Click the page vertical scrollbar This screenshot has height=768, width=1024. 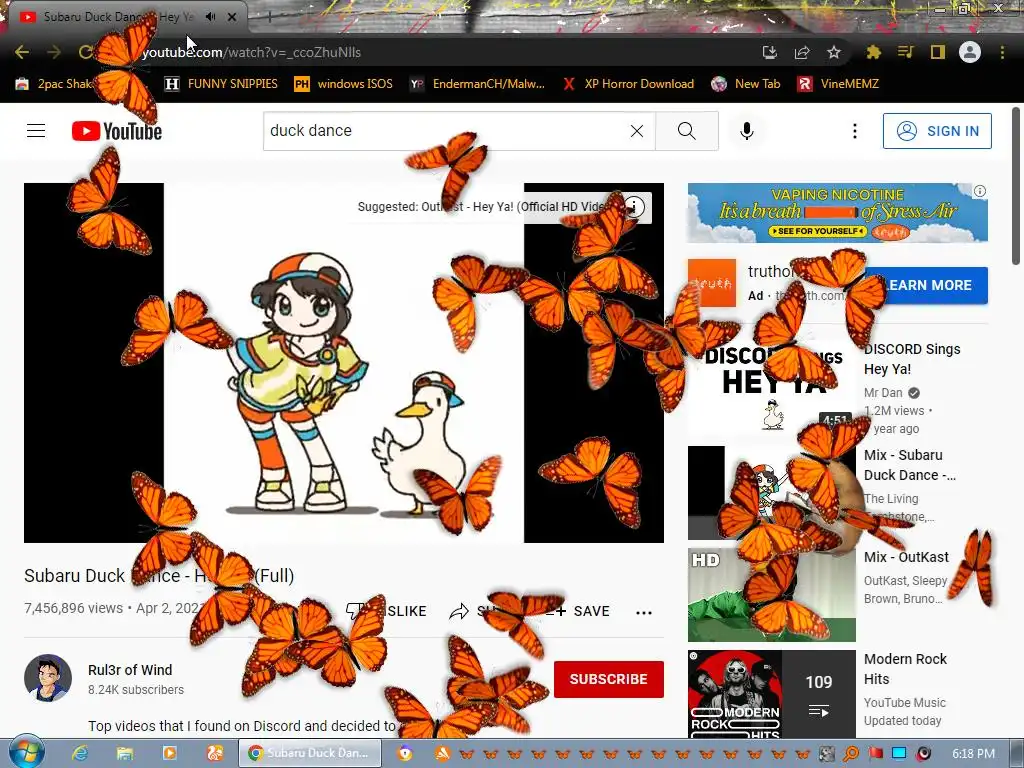tap(1016, 186)
